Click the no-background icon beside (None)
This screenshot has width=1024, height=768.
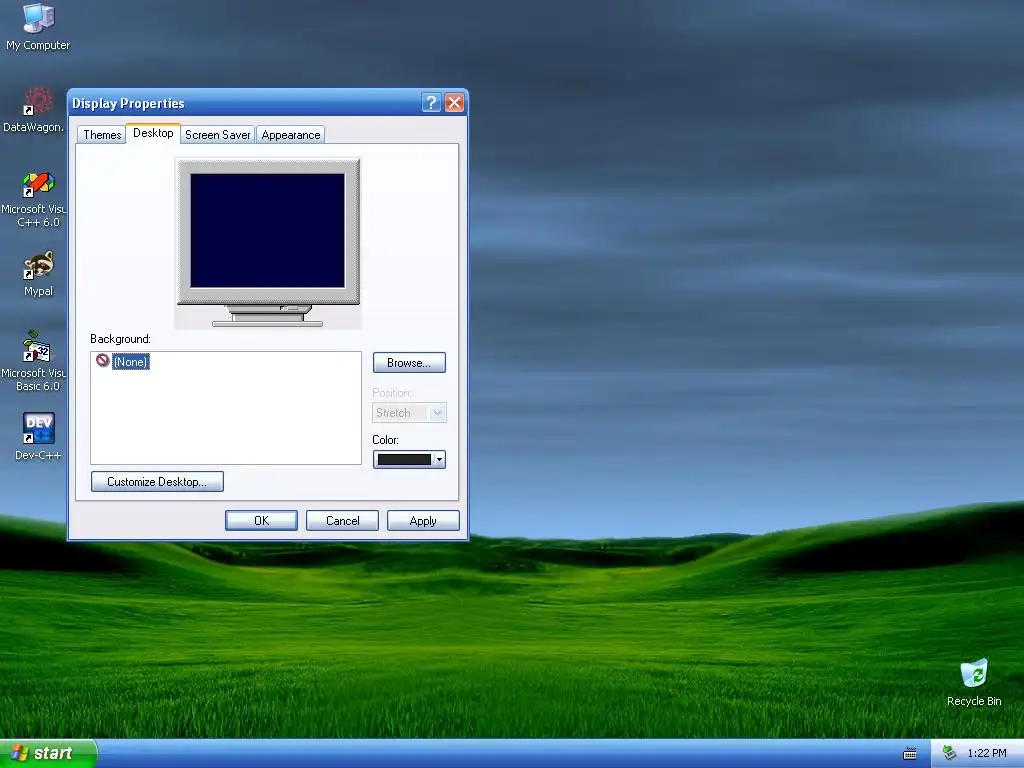[103, 360]
